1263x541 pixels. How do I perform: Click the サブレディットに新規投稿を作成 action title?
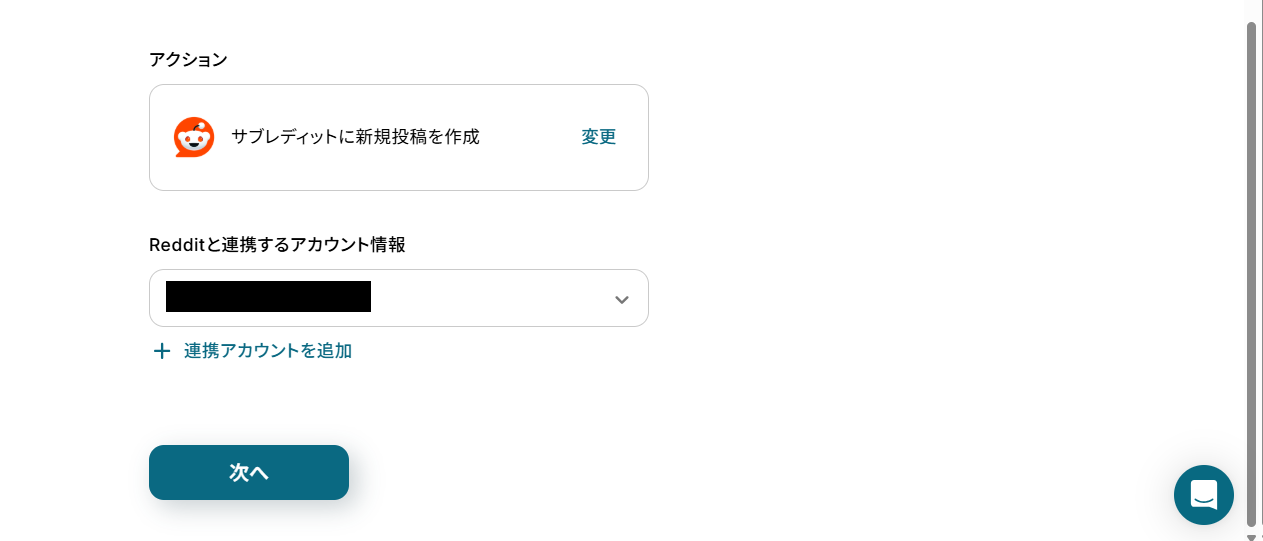pos(355,137)
